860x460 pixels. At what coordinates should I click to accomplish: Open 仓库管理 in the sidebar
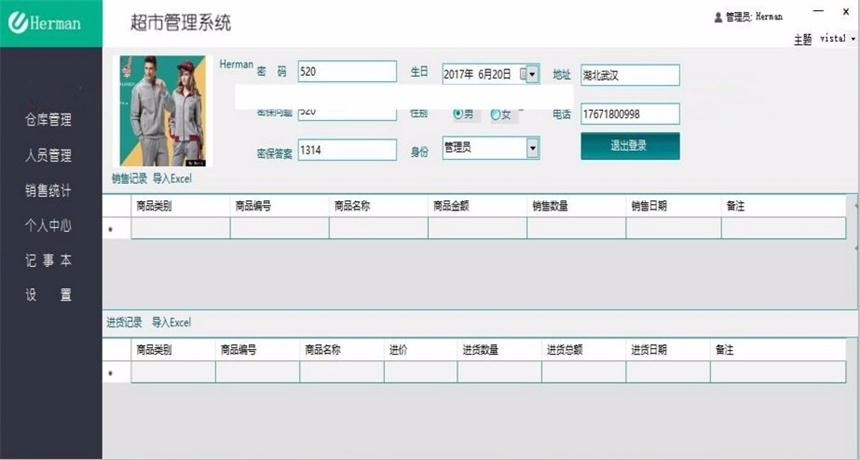coord(48,120)
